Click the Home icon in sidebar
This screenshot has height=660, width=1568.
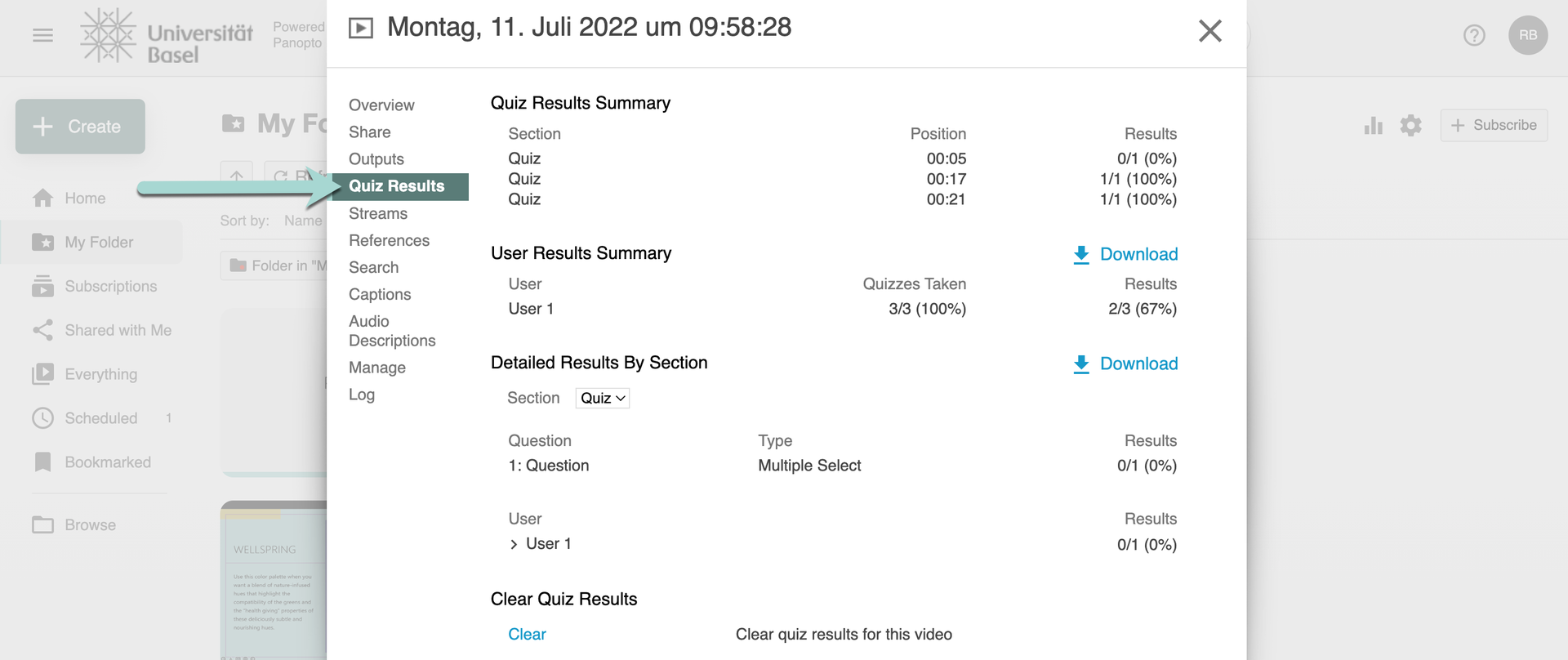pyautogui.click(x=43, y=198)
